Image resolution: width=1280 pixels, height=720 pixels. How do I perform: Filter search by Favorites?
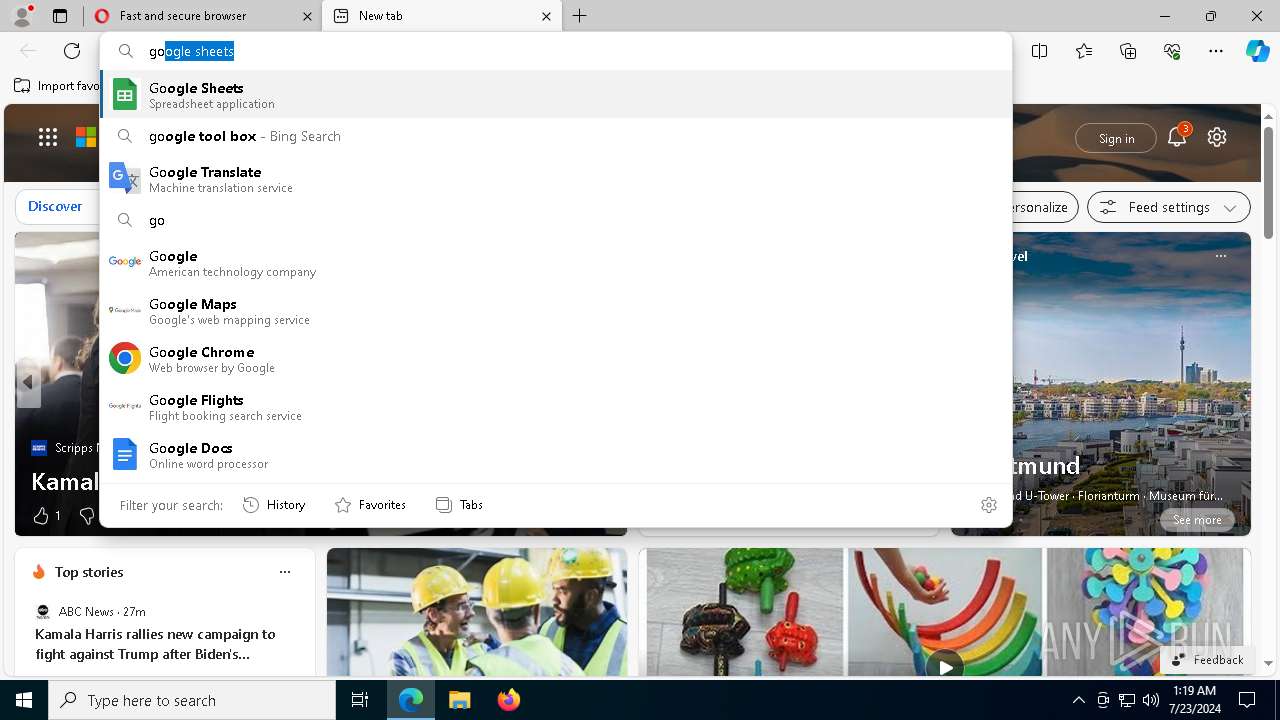coord(370,505)
